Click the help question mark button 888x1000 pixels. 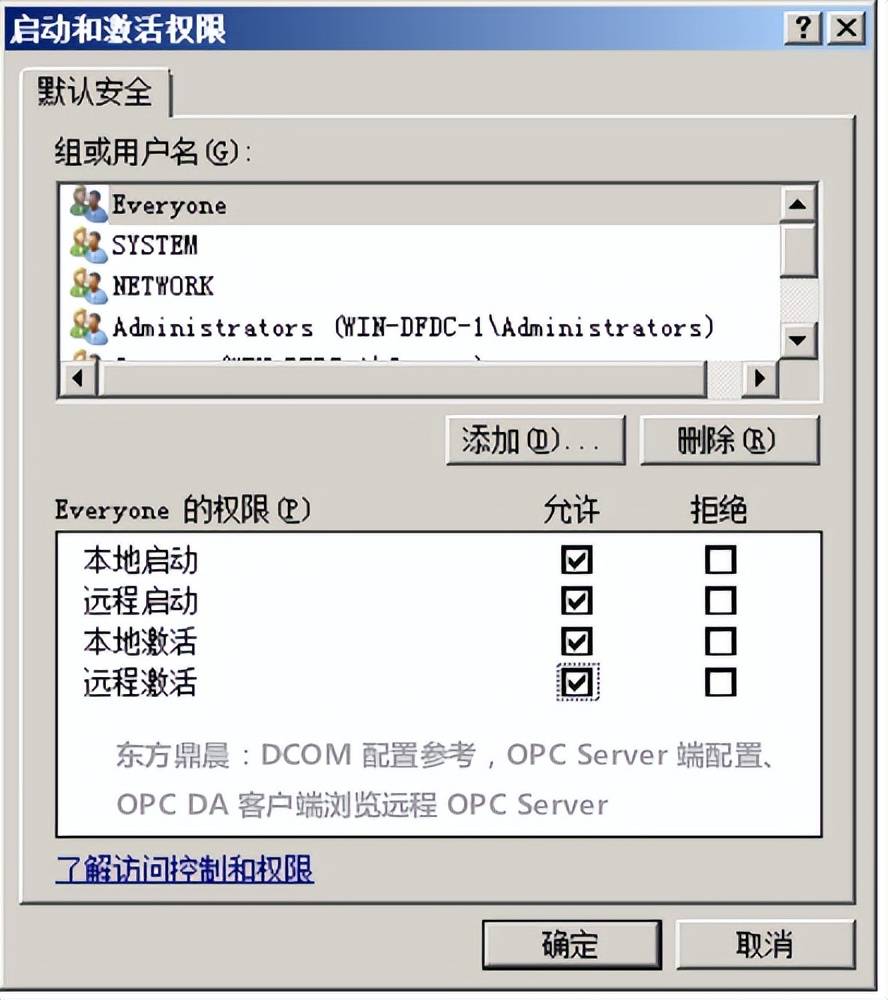[804, 28]
